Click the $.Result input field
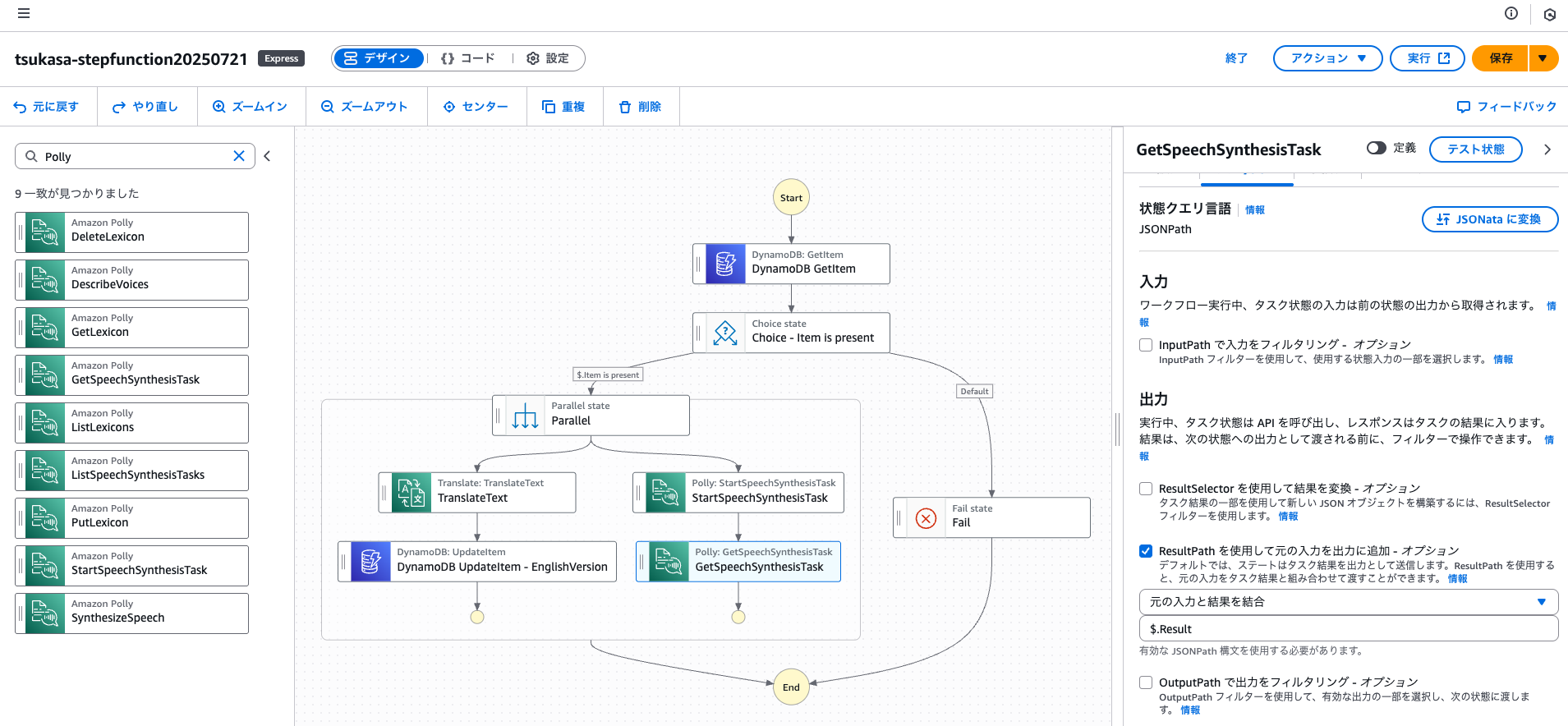The image size is (1568, 726). pyautogui.click(x=1349, y=629)
